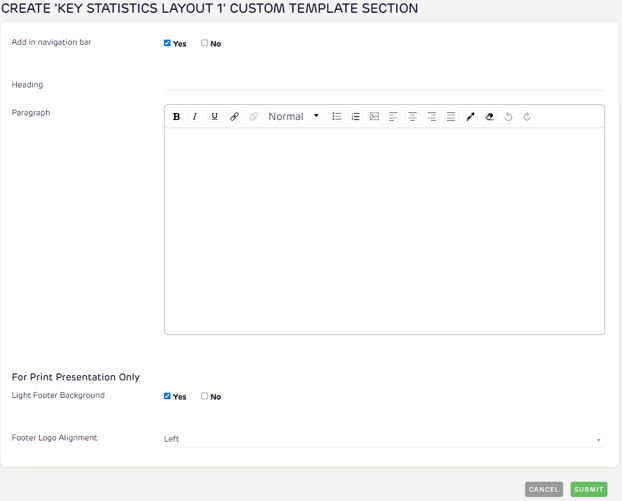The height and width of the screenshot is (501, 622).
Task: Check No for Add in navigation bar
Action: pos(205,43)
